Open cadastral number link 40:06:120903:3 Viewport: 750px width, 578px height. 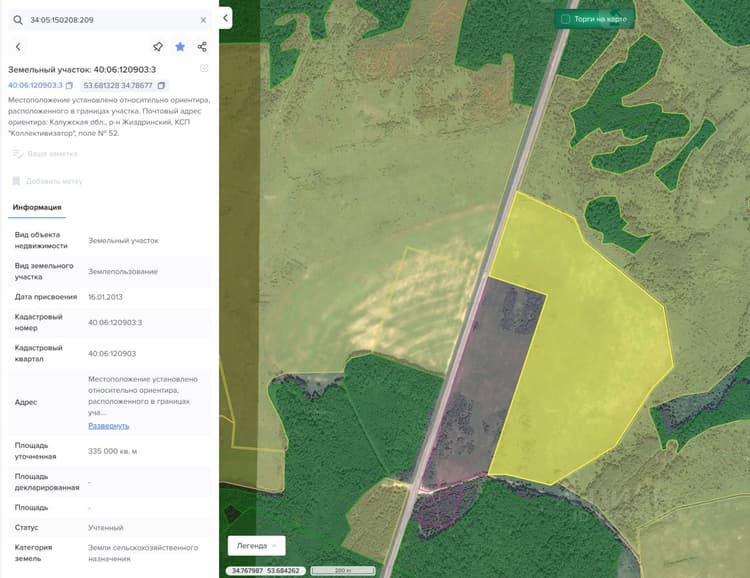35,85
